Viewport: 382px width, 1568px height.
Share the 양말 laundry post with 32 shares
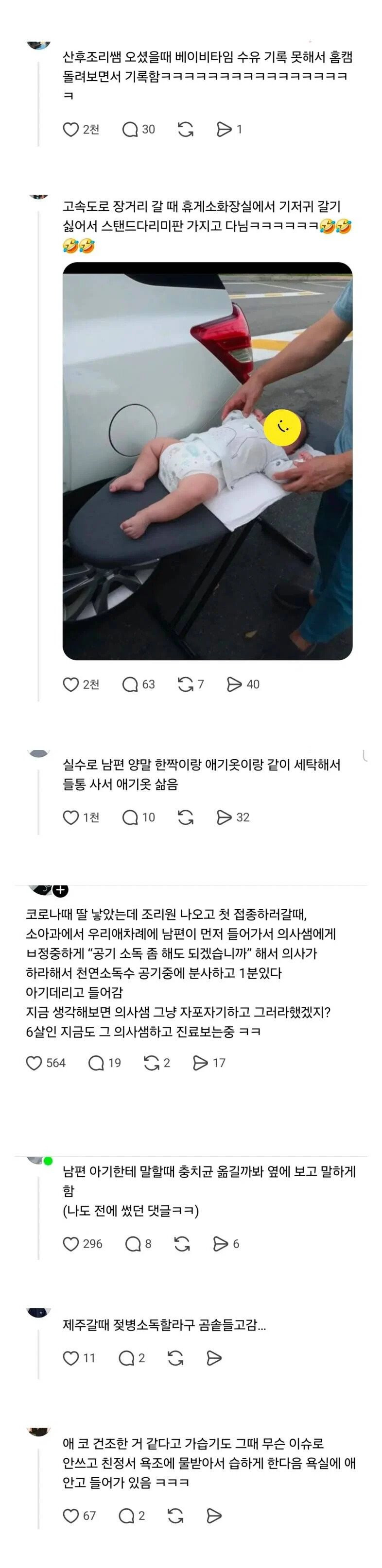point(233,817)
